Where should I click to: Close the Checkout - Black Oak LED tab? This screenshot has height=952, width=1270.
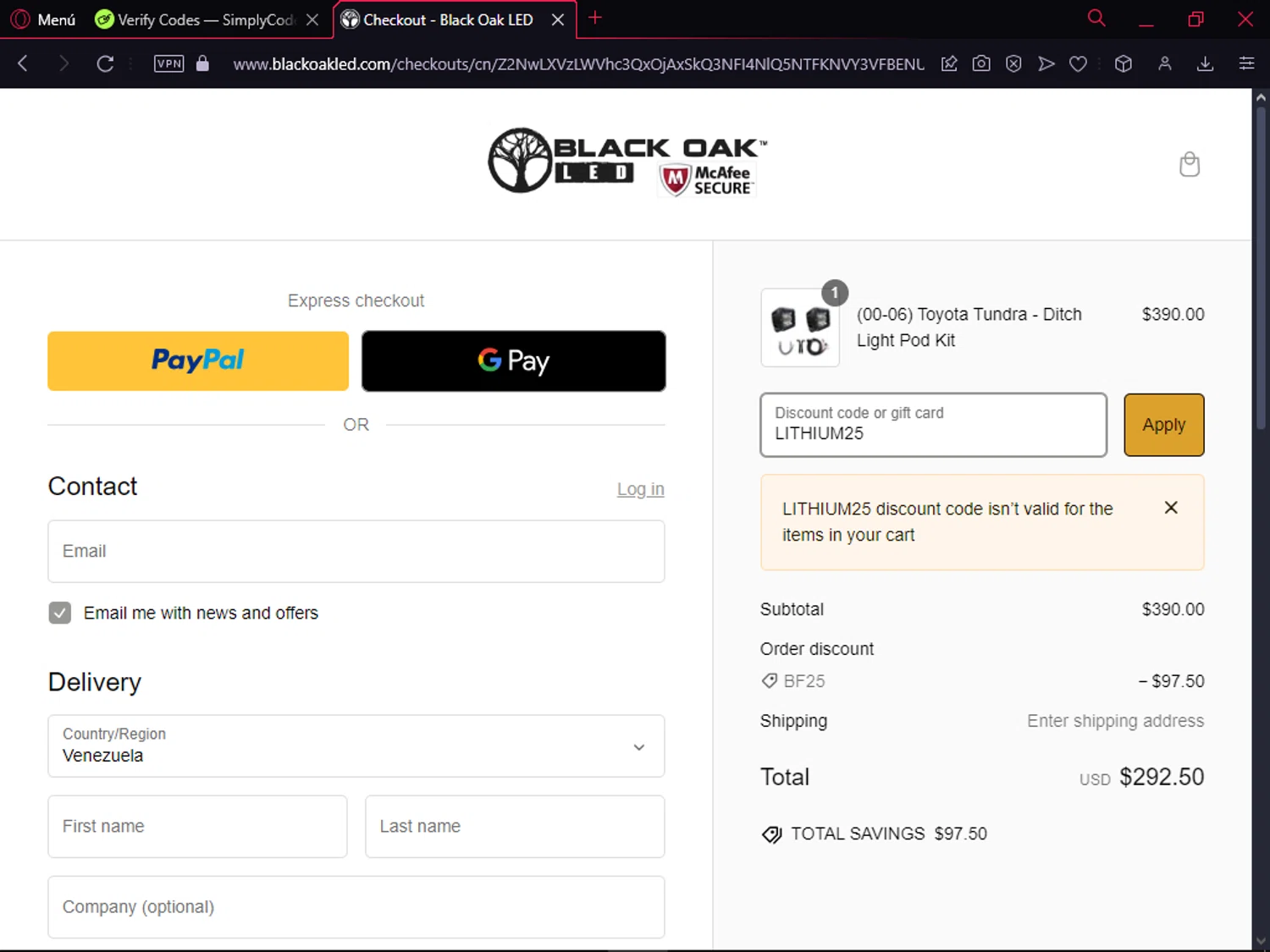pos(558,19)
